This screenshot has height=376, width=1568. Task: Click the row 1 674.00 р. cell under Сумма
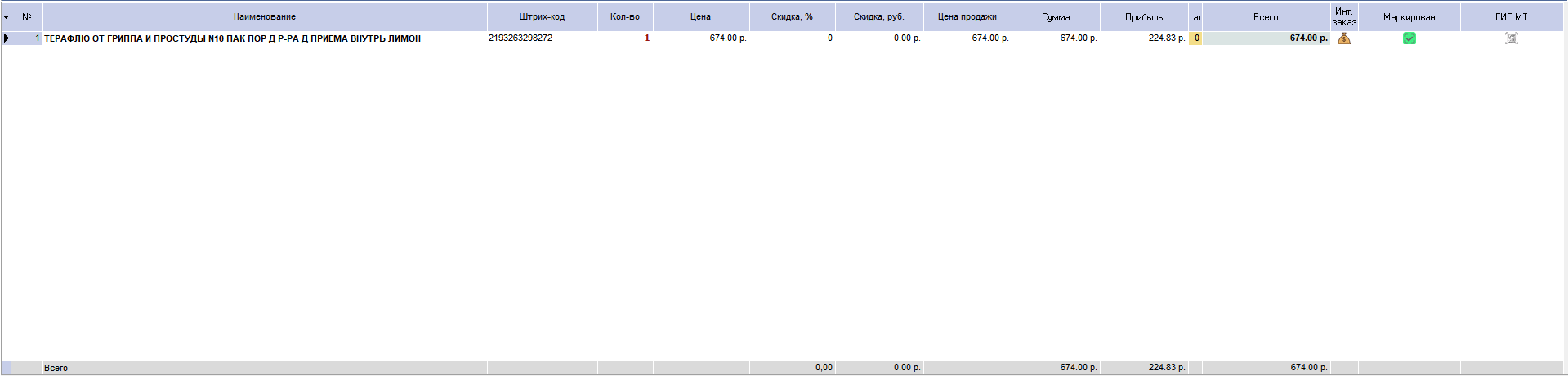(x=1056, y=38)
